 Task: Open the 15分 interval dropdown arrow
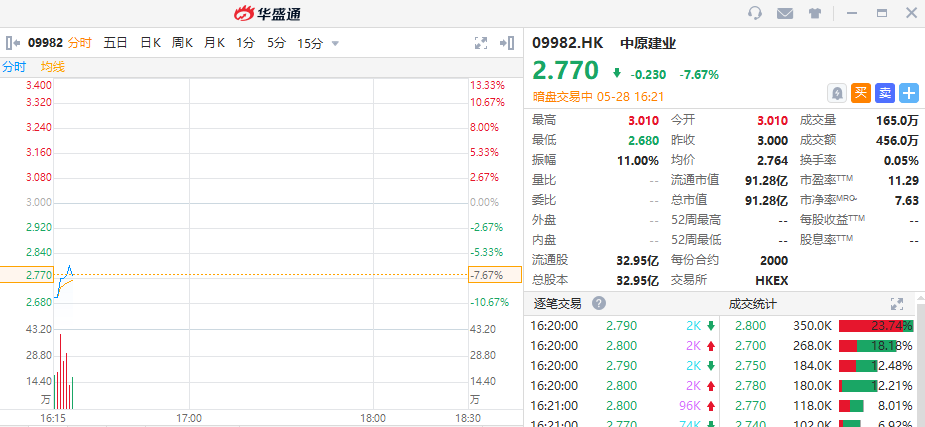tap(335, 44)
